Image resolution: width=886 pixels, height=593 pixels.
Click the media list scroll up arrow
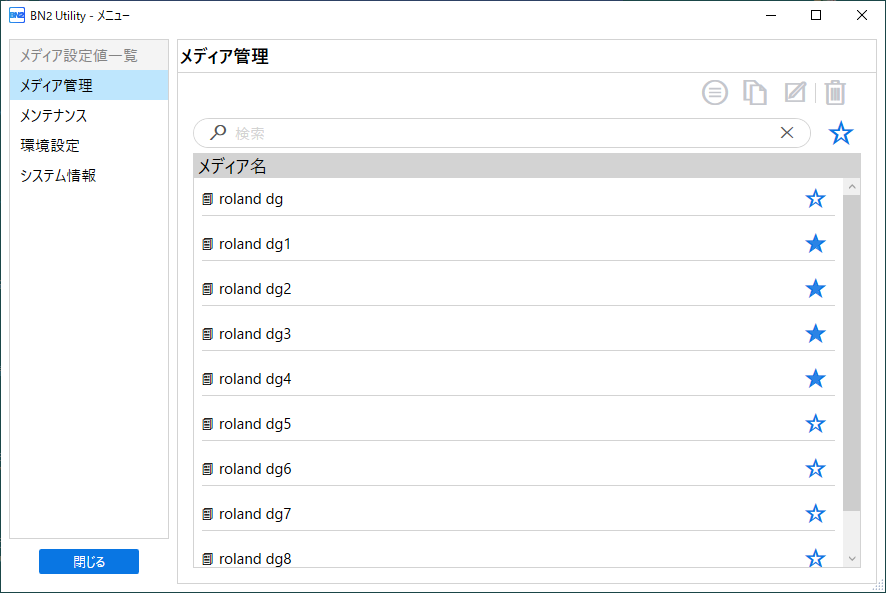[x=852, y=187]
